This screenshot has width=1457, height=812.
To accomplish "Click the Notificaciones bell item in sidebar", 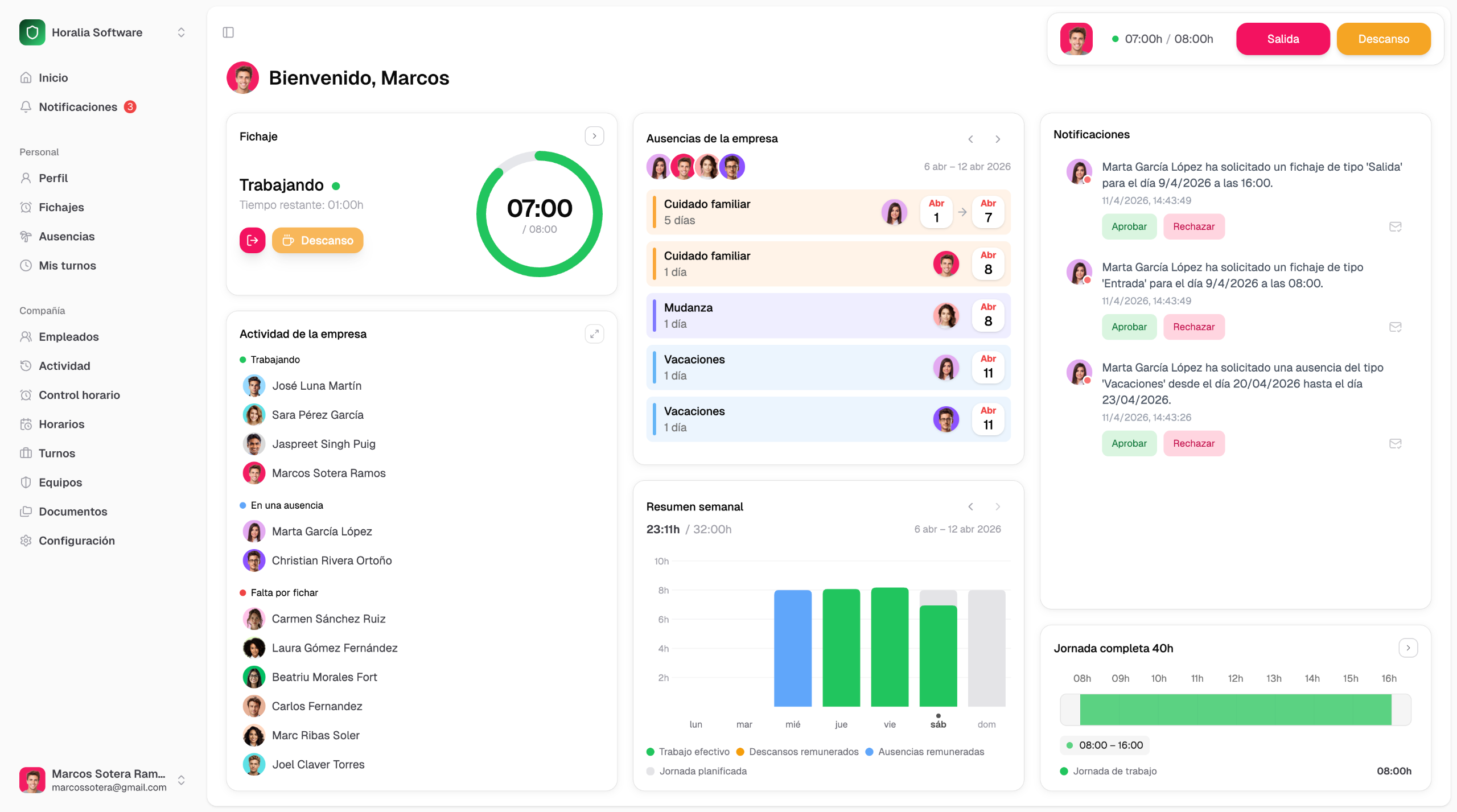I will (78, 107).
